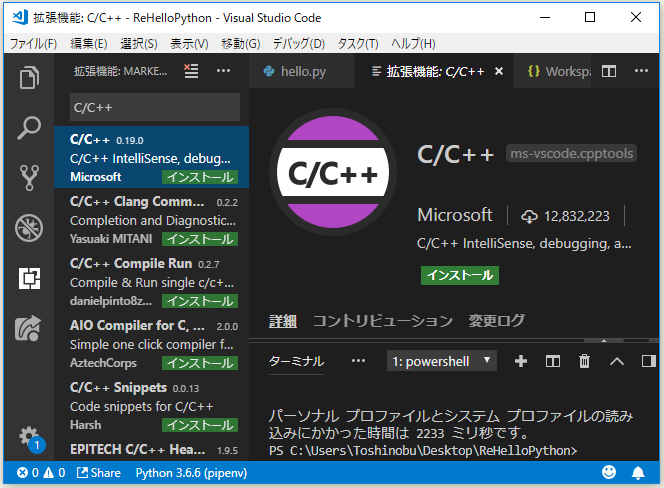Open notifications bell in status bar

pos(638,473)
